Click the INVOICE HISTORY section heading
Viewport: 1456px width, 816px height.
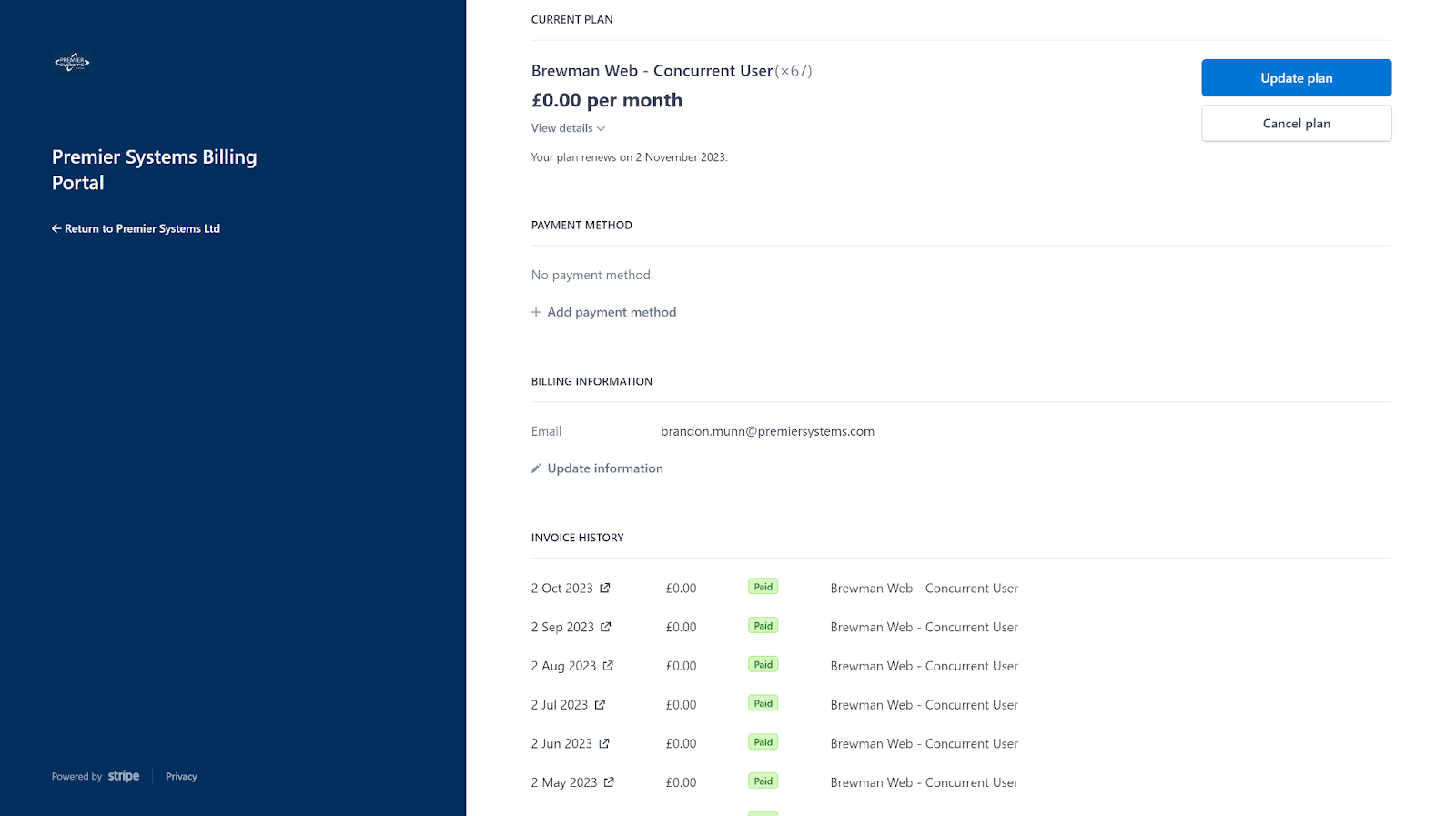pos(578,538)
